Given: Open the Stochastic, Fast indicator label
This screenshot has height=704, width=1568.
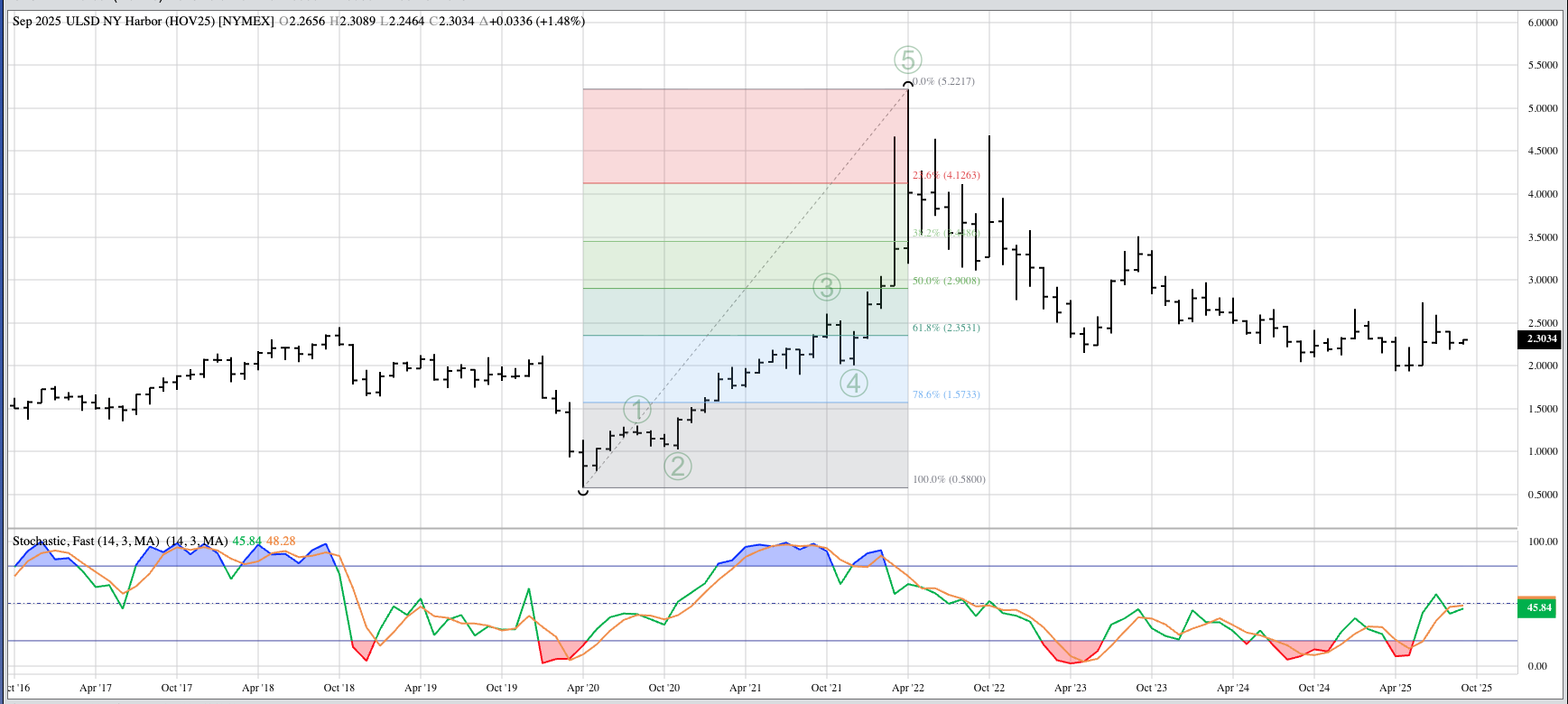Looking at the screenshot, I should click(x=86, y=542).
